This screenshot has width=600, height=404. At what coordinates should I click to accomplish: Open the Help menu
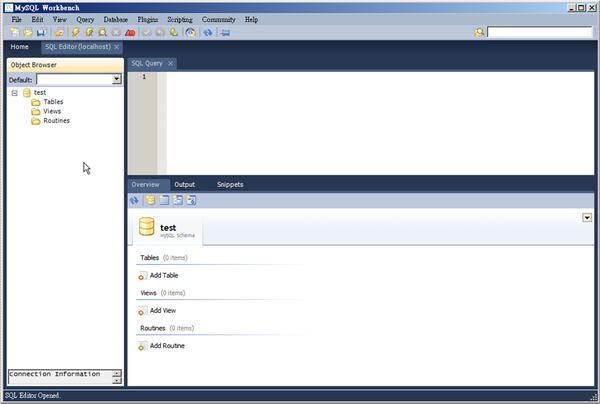click(x=251, y=20)
